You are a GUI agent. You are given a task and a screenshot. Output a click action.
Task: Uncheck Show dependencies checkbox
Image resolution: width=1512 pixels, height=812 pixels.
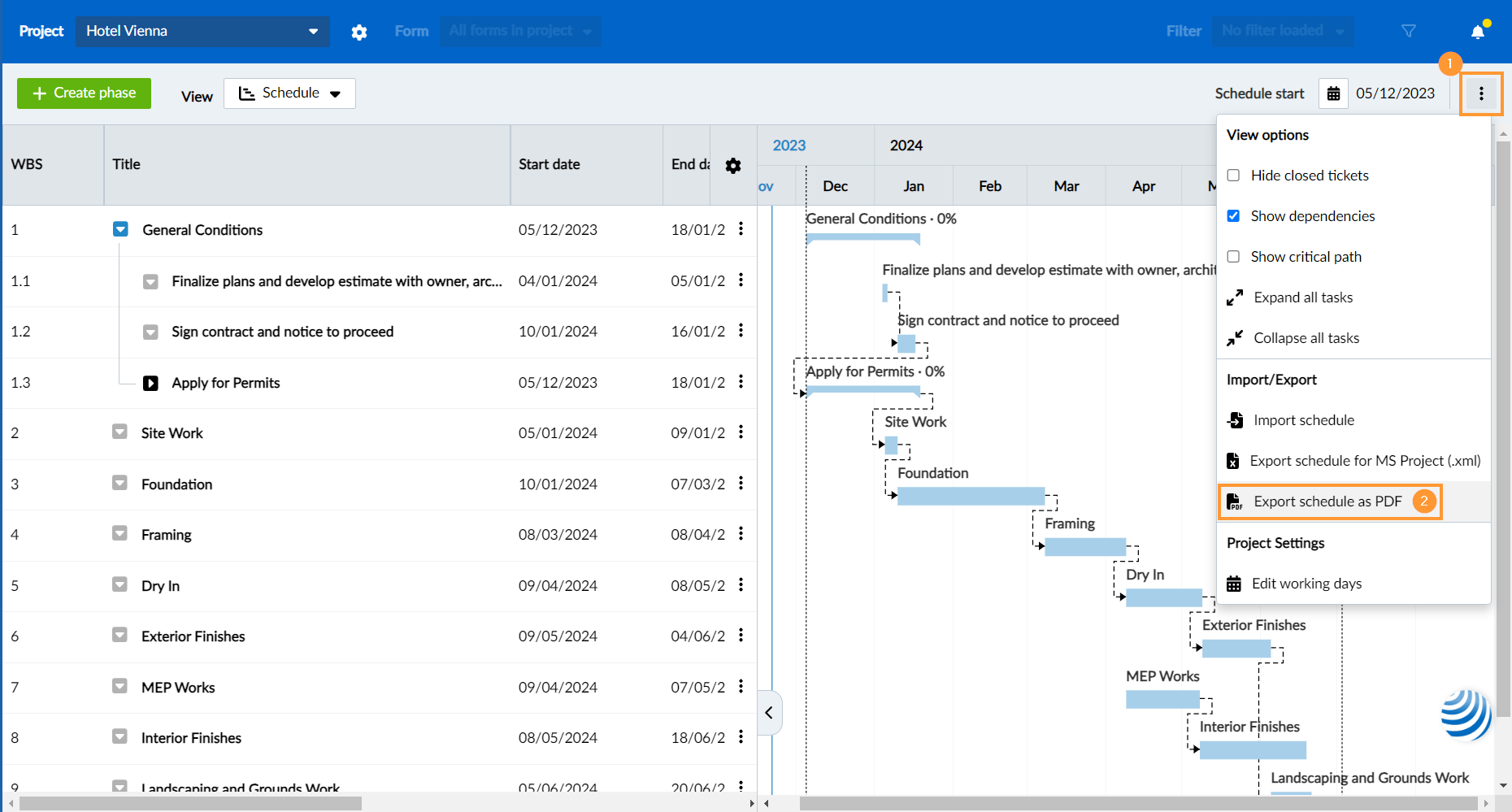pyautogui.click(x=1233, y=216)
